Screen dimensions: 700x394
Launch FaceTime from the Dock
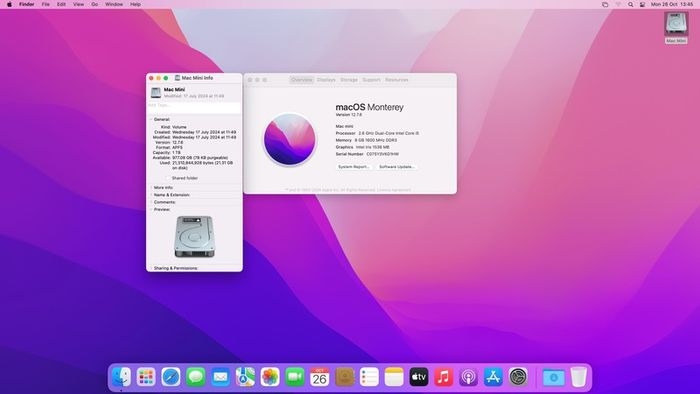(x=295, y=377)
